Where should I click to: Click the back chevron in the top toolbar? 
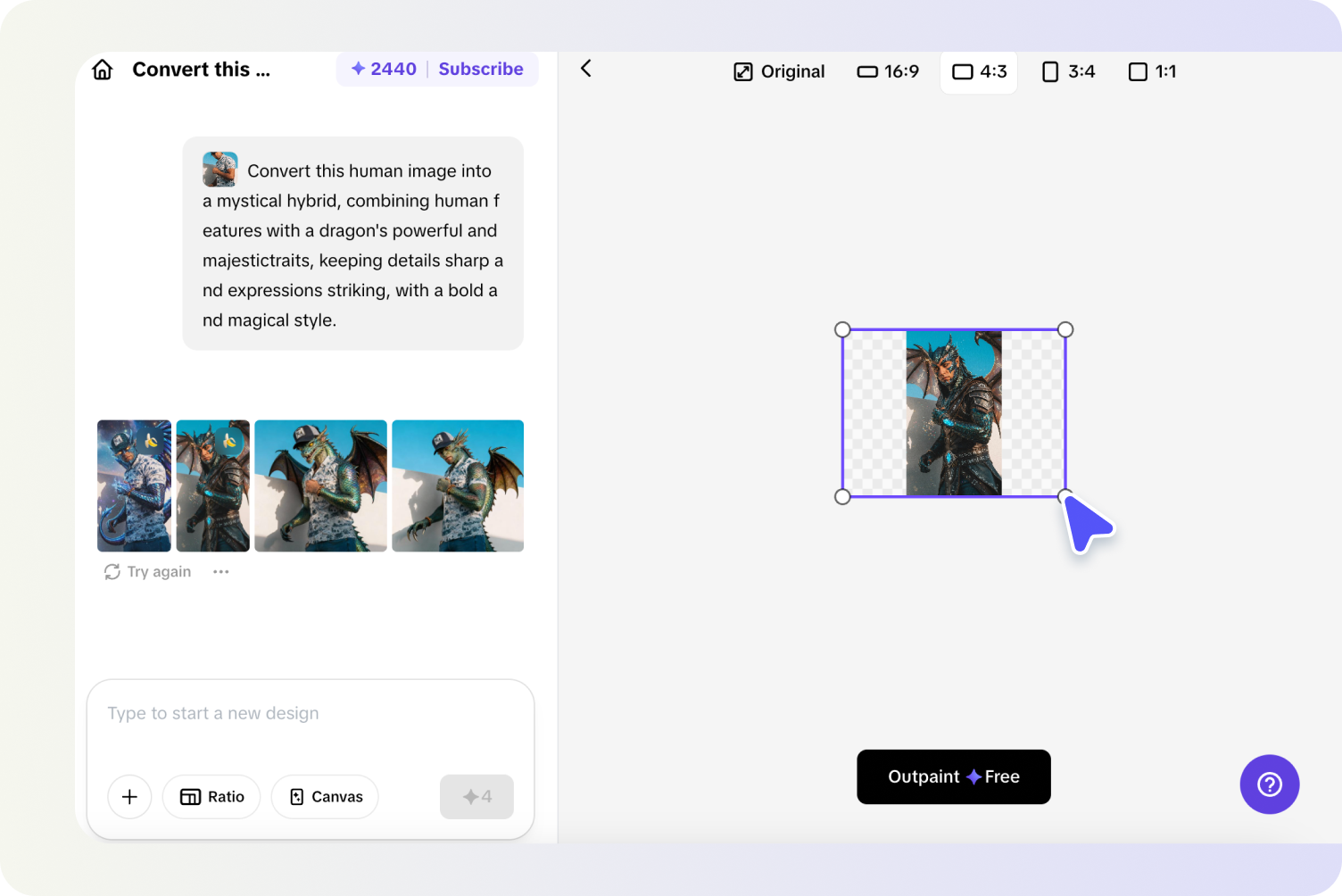tap(586, 69)
